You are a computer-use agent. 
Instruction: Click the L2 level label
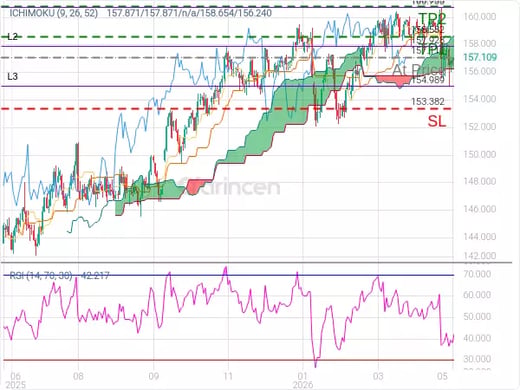[x=12, y=37]
